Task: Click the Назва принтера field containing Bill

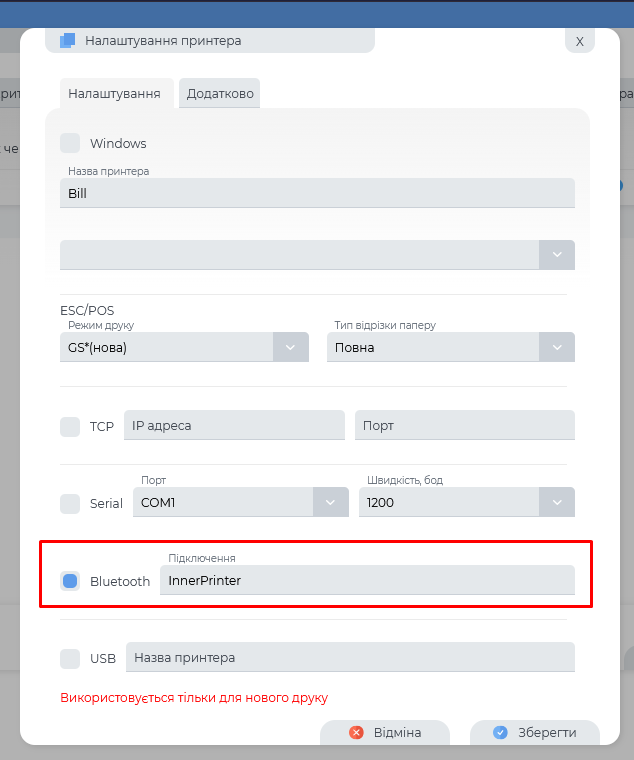Action: coord(317,193)
